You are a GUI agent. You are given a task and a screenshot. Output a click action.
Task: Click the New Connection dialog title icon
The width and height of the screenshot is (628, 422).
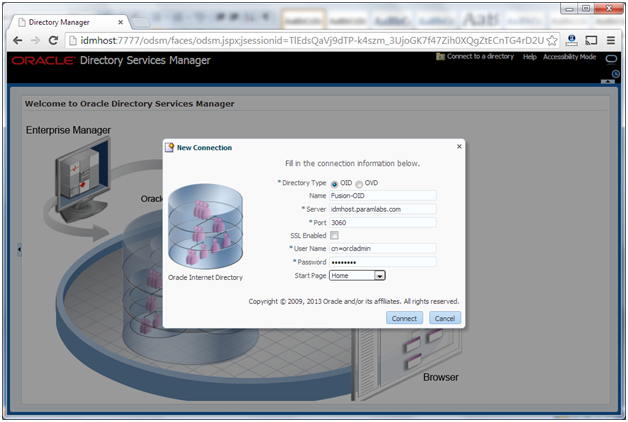[169, 147]
